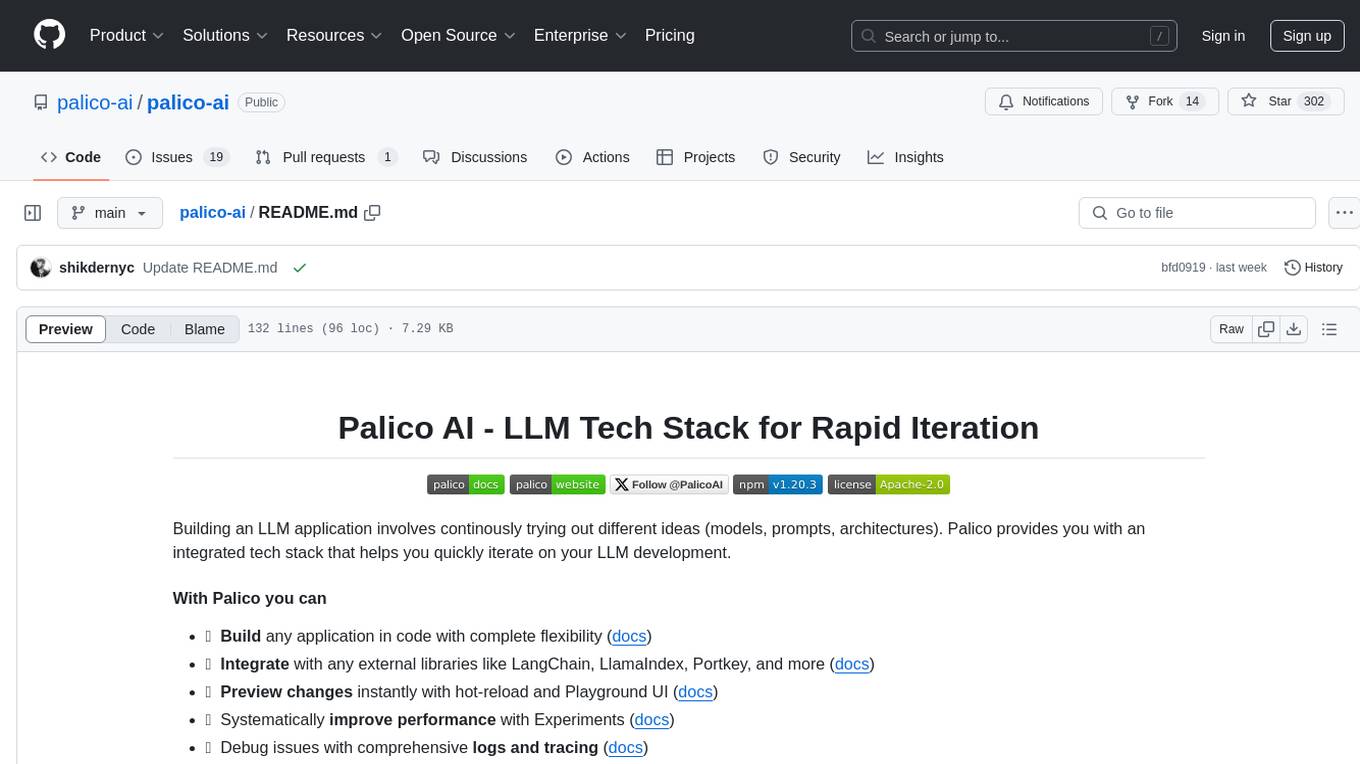Open the Projects tab

pyautogui.click(x=696, y=157)
